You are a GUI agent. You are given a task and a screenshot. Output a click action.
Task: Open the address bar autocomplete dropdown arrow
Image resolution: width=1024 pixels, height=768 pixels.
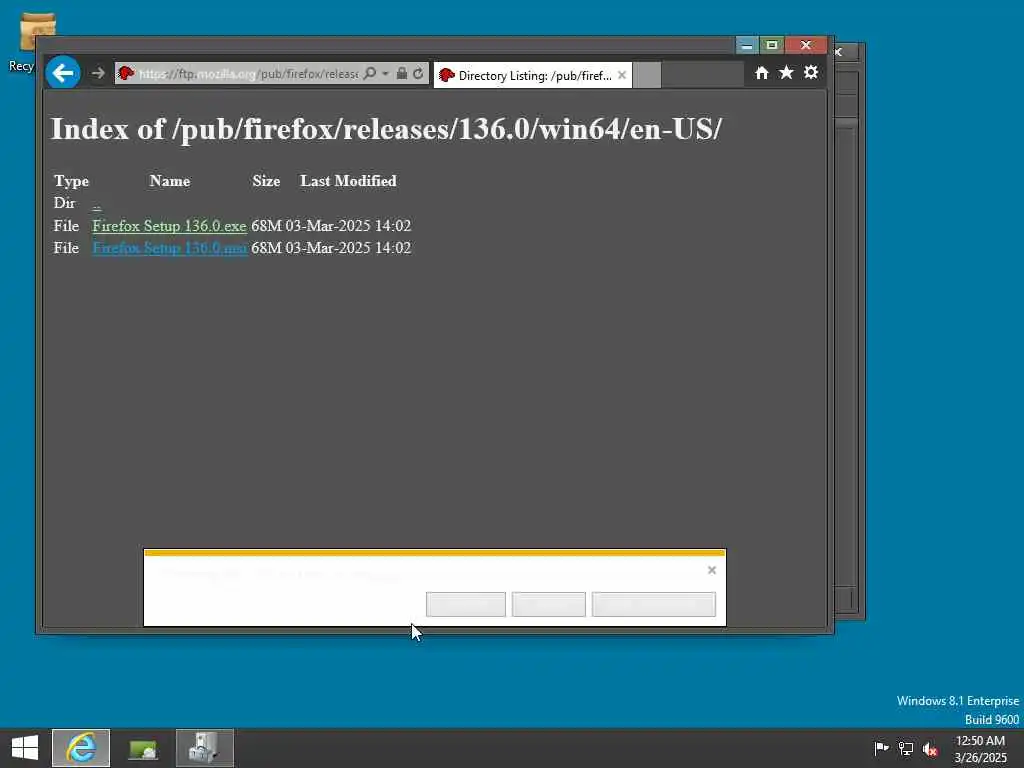pos(385,73)
